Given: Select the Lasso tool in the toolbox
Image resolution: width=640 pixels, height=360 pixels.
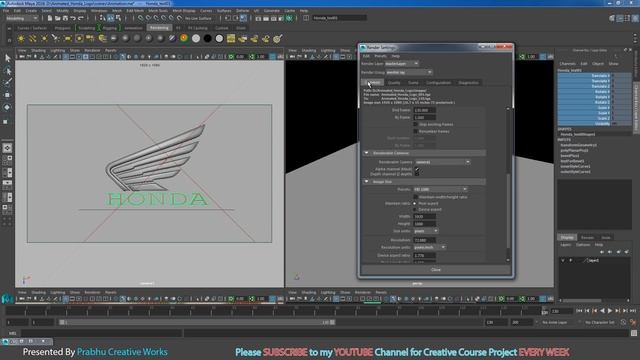Looking at the screenshot, I should (7, 71).
